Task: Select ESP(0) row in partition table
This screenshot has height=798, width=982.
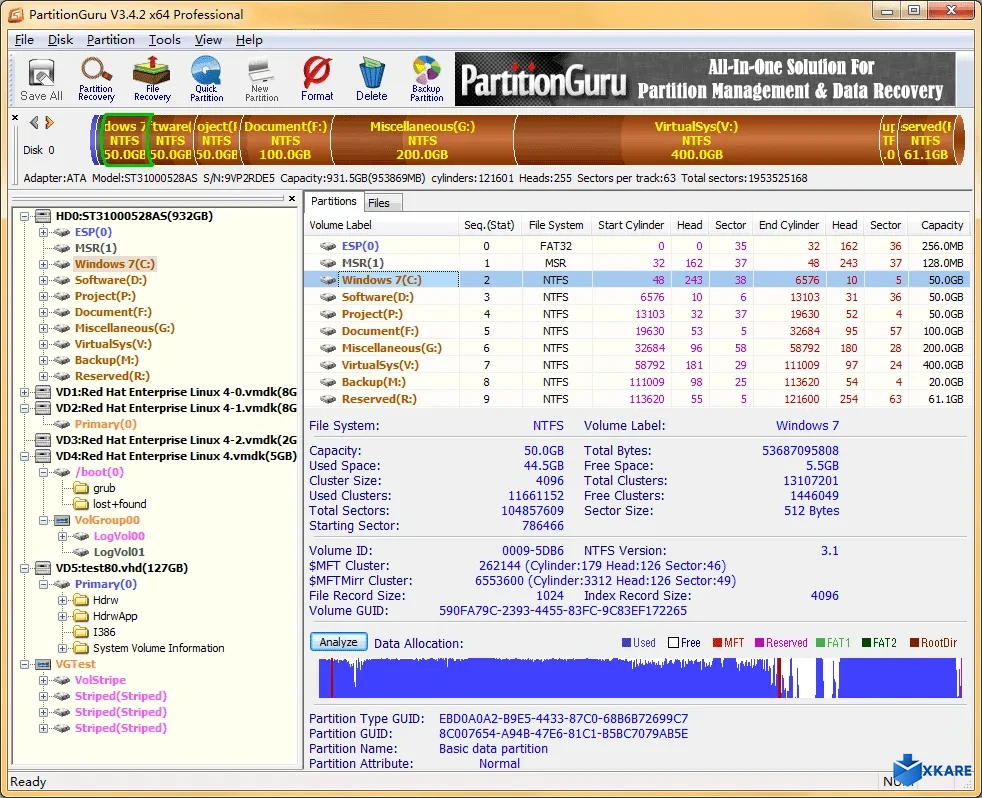Action: [x=637, y=246]
